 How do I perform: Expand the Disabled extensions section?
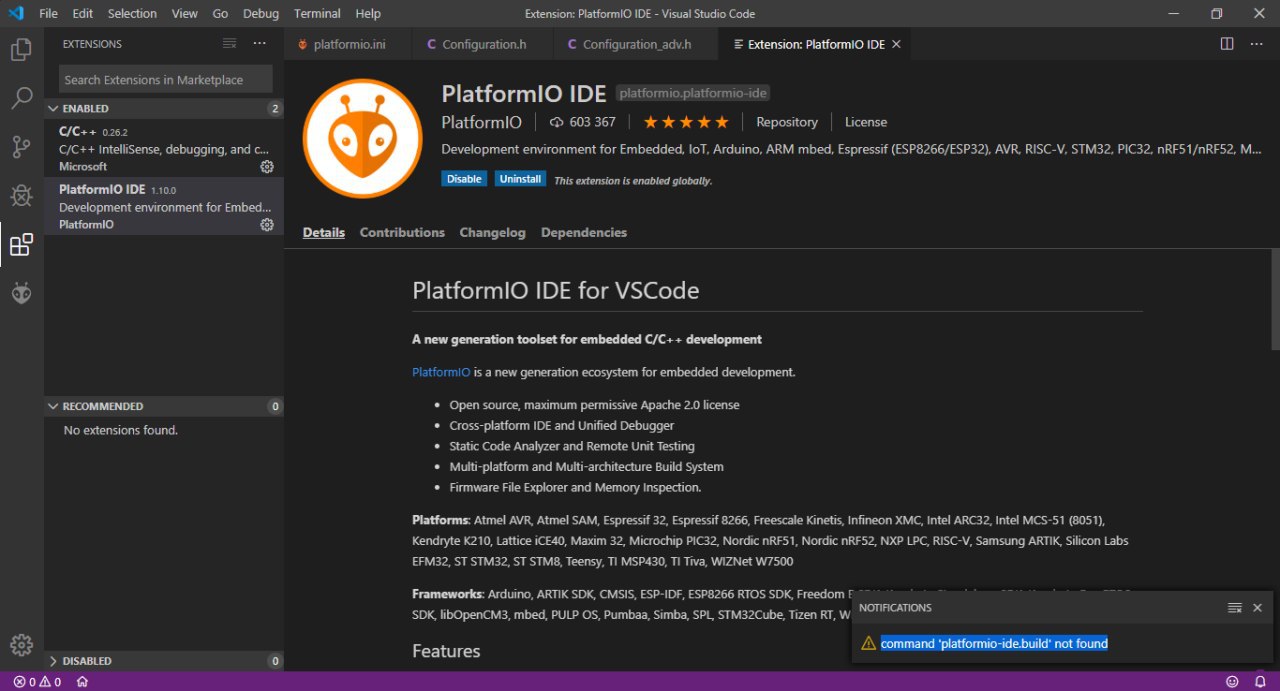[164, 661]
